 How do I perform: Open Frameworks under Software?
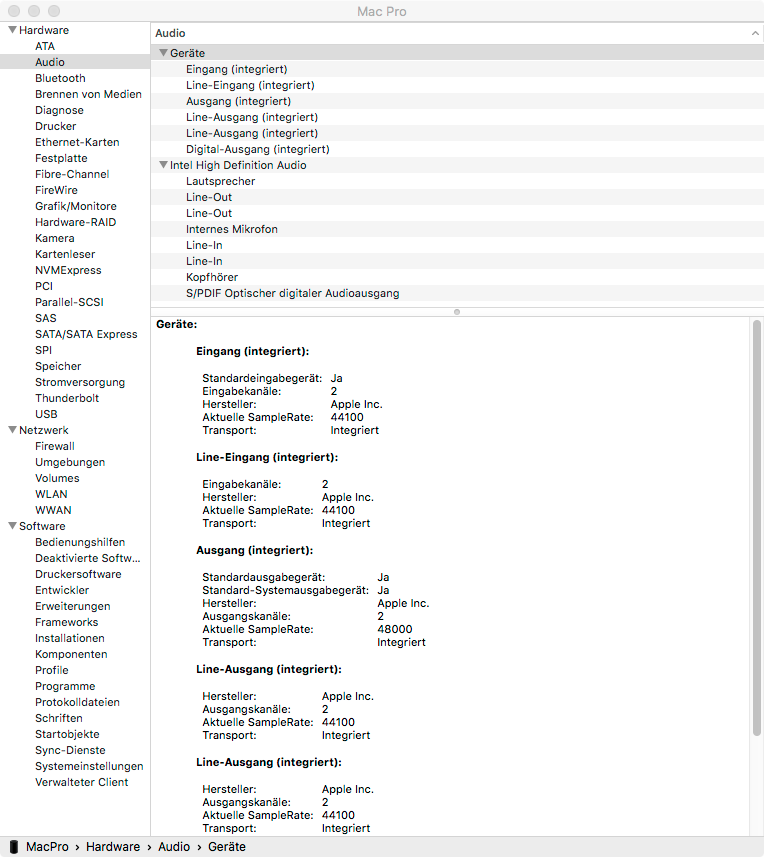pos(66,622)
